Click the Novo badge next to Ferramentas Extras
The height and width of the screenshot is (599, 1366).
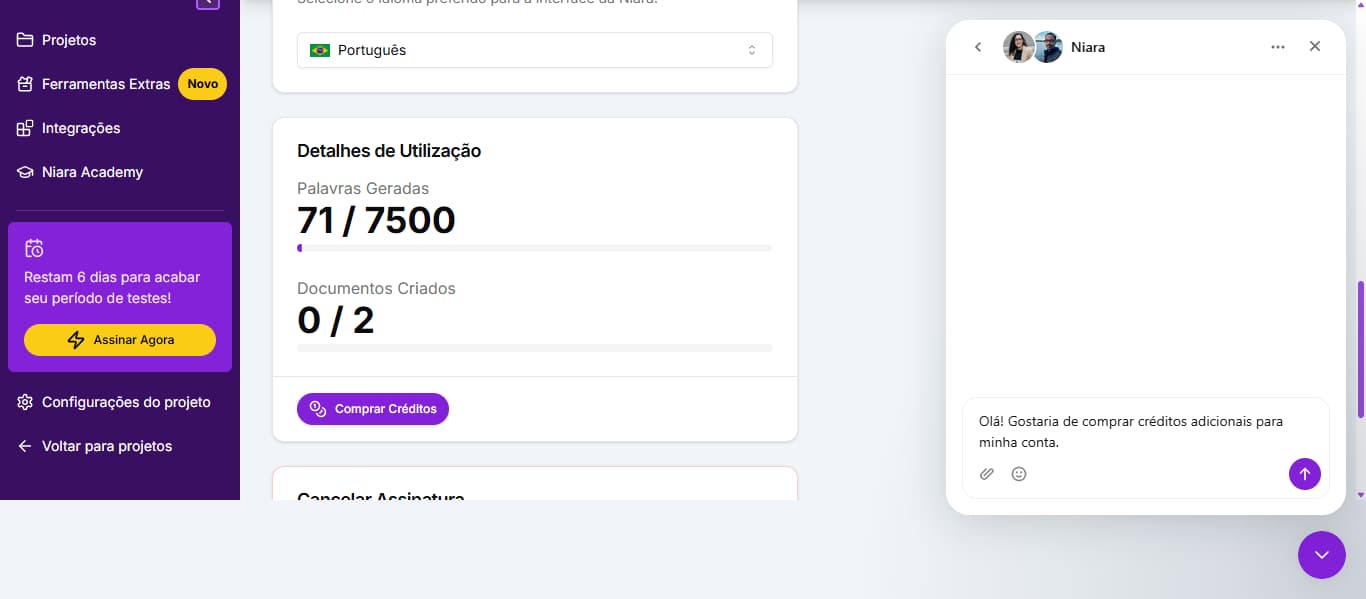[202, 84]
